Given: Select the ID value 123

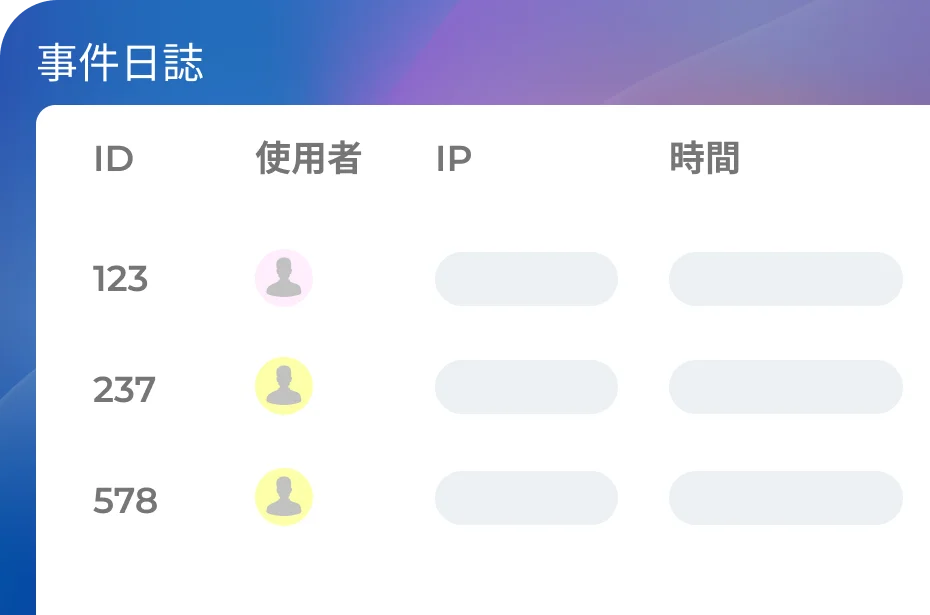Looking at the screenshot, I should click(x=120, y=279).
